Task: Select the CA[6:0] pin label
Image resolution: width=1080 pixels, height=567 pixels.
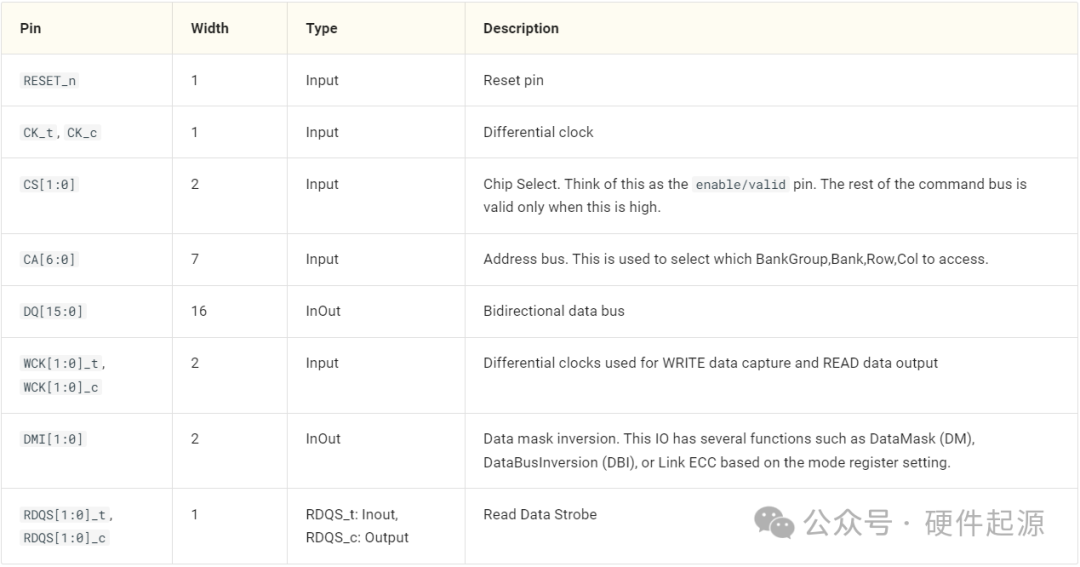Action: [x=50, y=260]
